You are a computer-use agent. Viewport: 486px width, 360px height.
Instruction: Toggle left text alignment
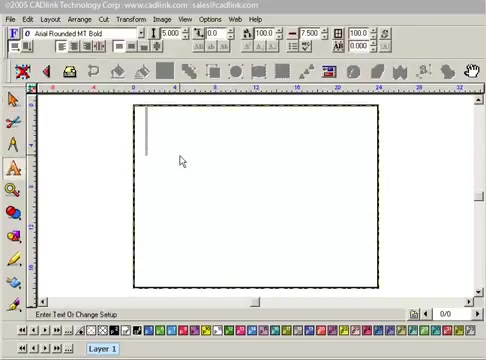click(61, 46)
